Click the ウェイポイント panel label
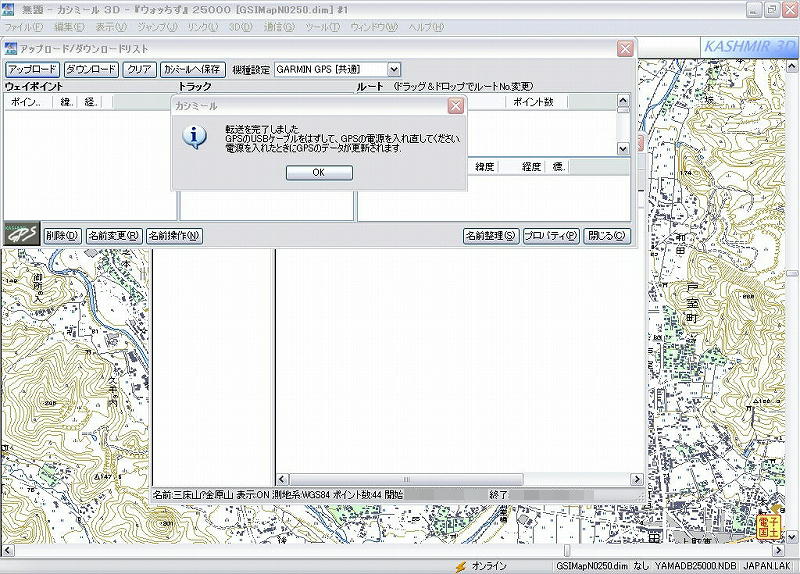 (34, 87)
